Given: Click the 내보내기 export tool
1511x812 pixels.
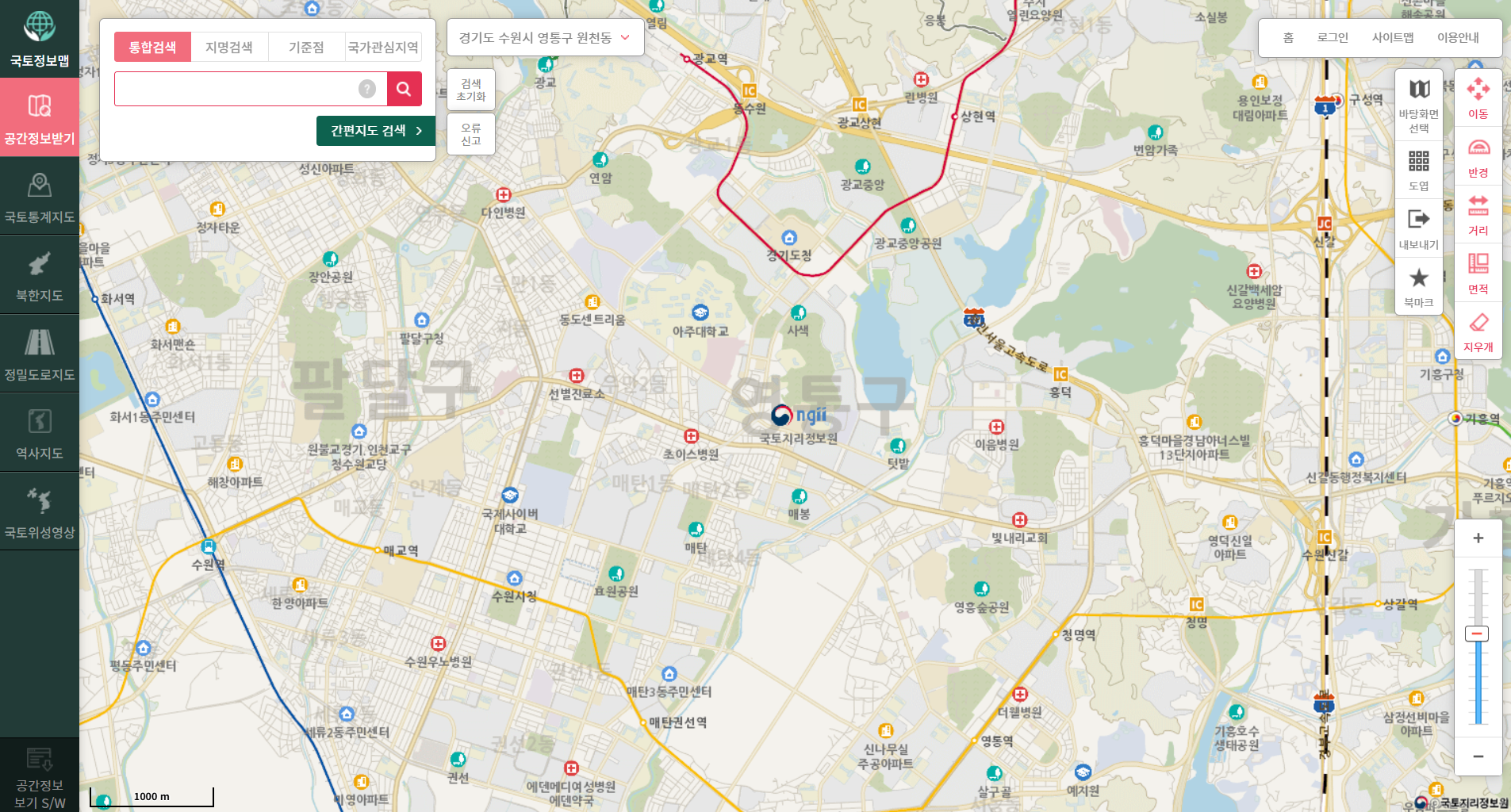Looking at the screenshot, I should (1419, 228).
